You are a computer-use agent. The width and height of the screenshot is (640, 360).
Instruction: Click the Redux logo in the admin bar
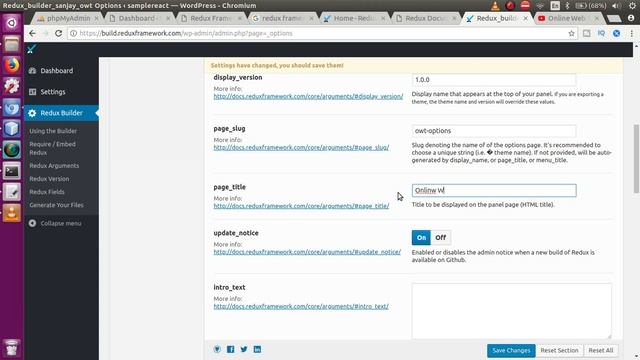pyautogui.click(x=31, y=49)
